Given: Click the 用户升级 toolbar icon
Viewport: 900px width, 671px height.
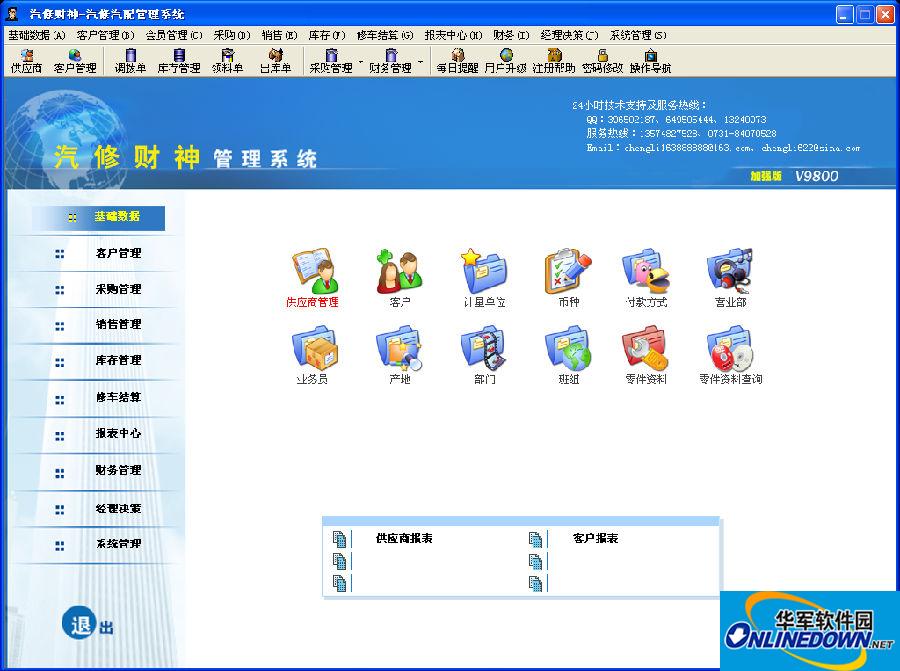Looking at the screenshot, I should click(506, 61).
